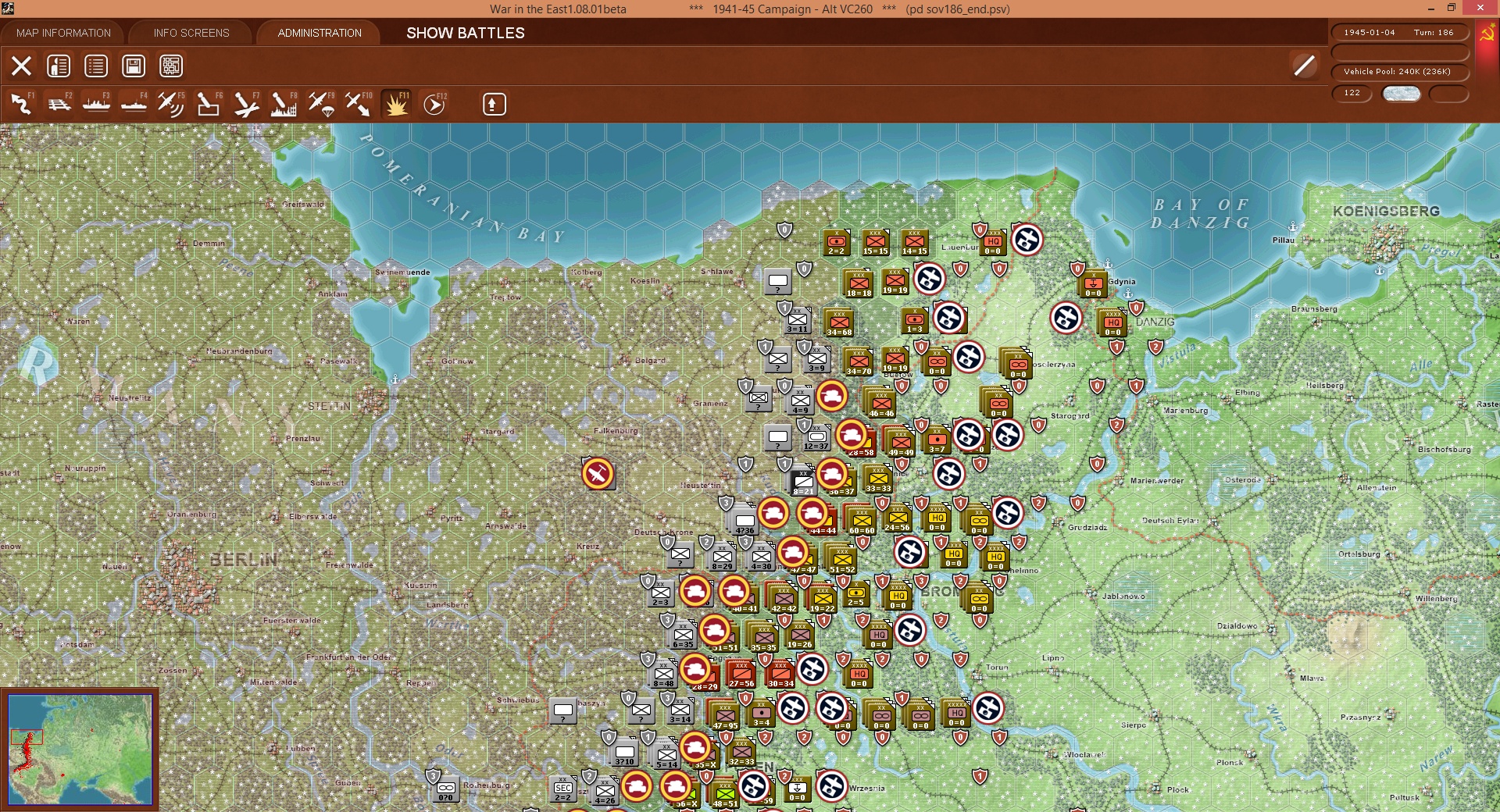This screenshot has width=1500, height=812.
Task: Click the bomber battle marker near Falkenburg
Action: [598, 474]
